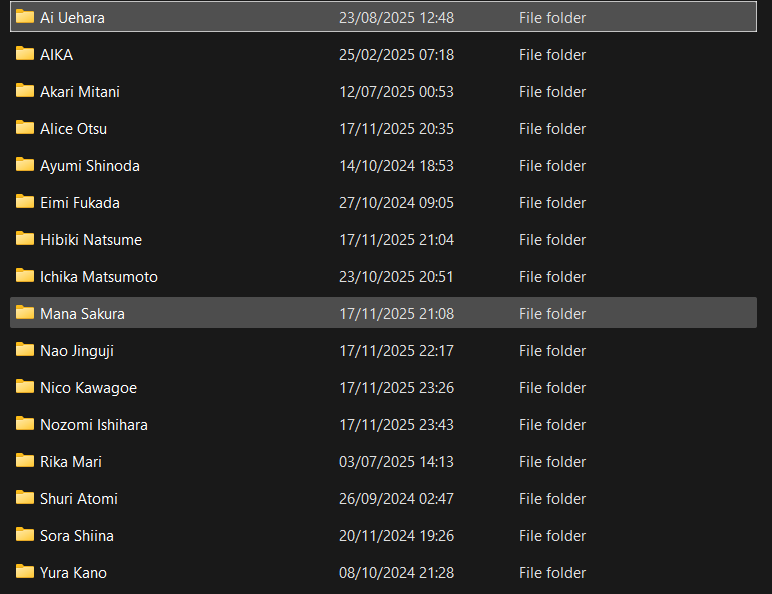Click the Hibiki Natsume name text
Image resolution: width=772 pixels, height=594 pixels.
click(x=91, y=239)
